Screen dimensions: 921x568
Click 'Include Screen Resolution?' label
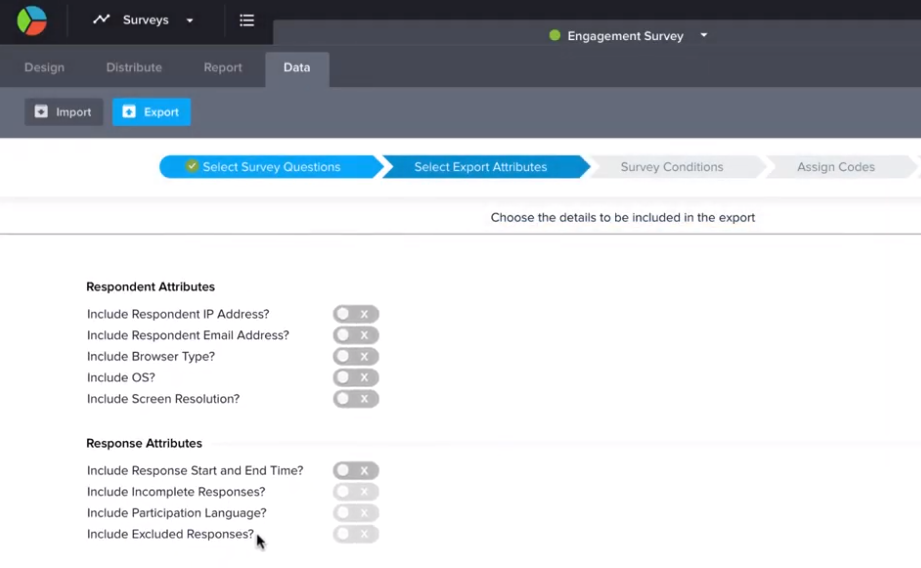click(x=163, y=399)
